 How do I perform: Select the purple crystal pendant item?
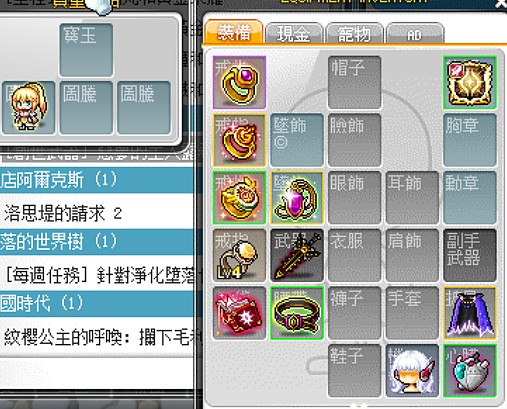pos(297,198)
